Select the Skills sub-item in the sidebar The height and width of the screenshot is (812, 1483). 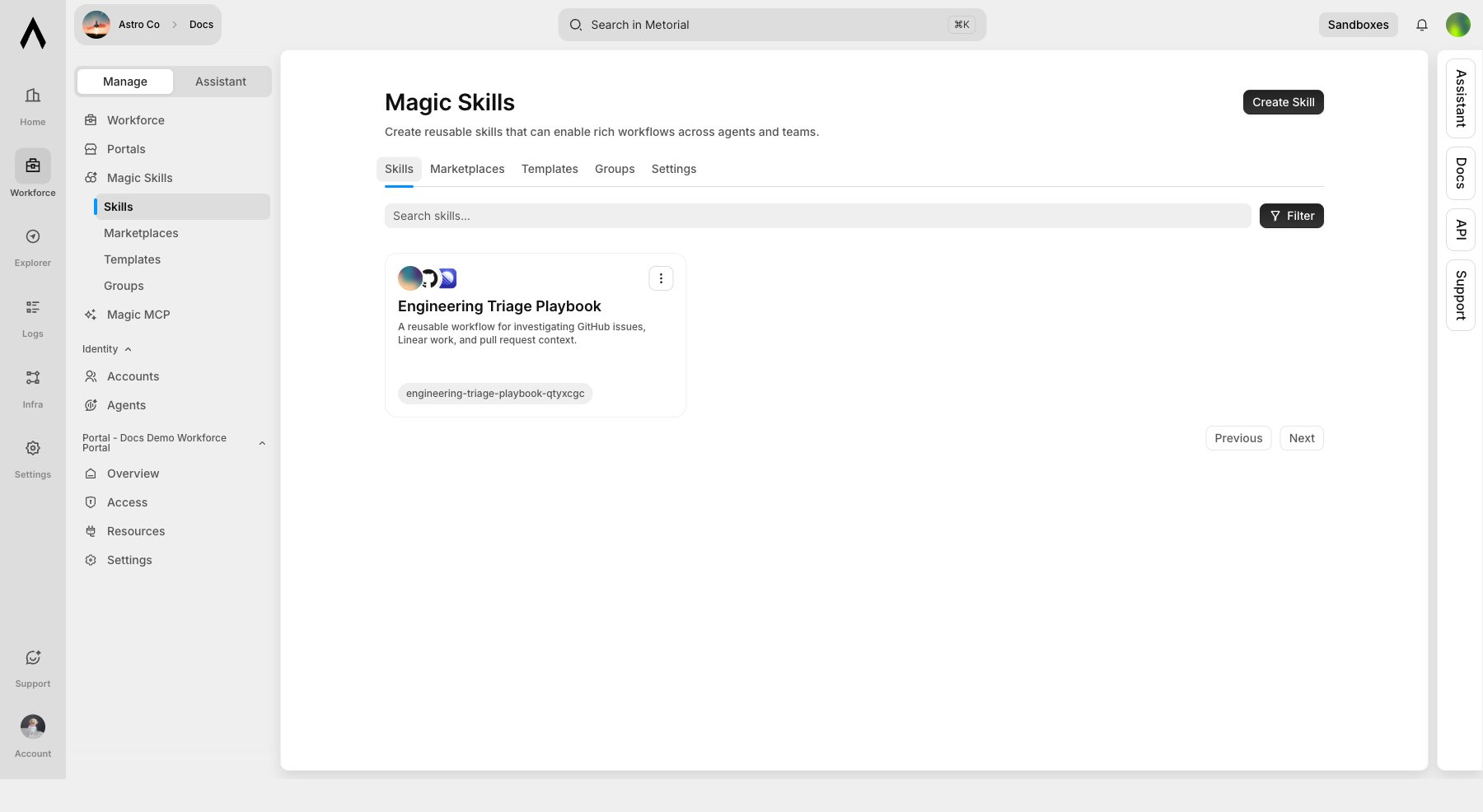tap(182, 207)
